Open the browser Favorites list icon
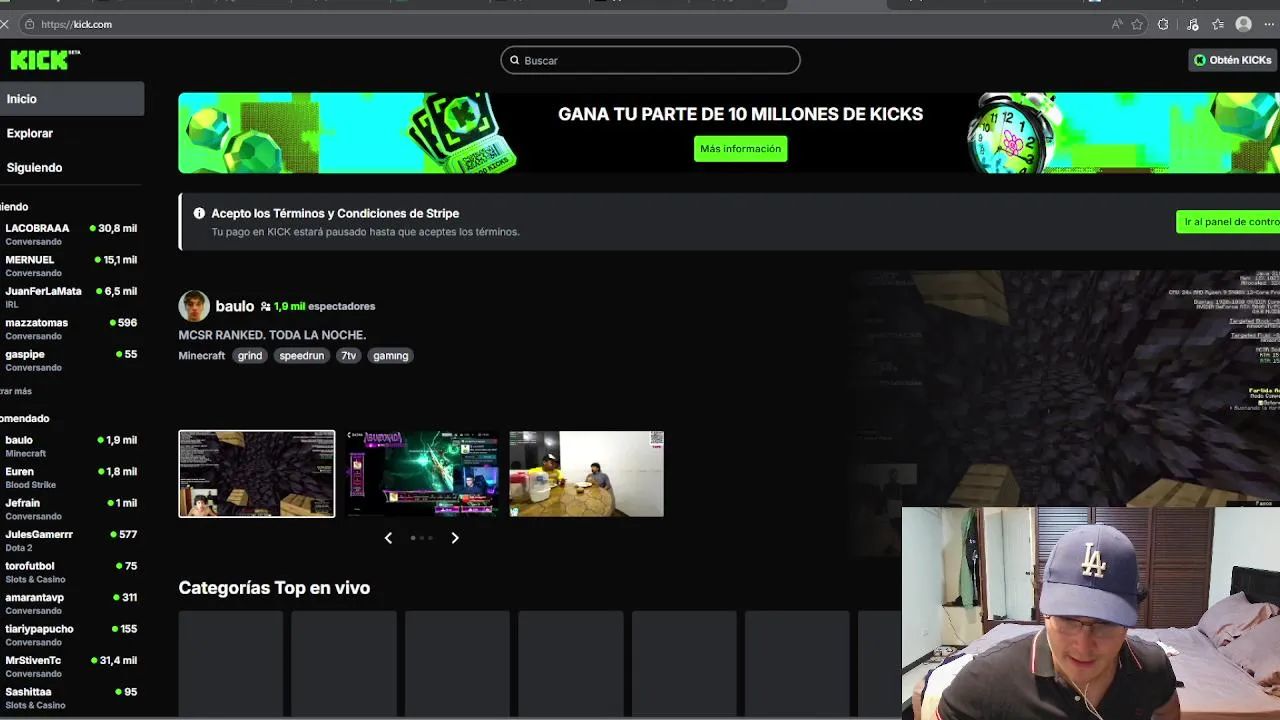Viewport: 1280px width, 720px height. (x=1218, y=24)
